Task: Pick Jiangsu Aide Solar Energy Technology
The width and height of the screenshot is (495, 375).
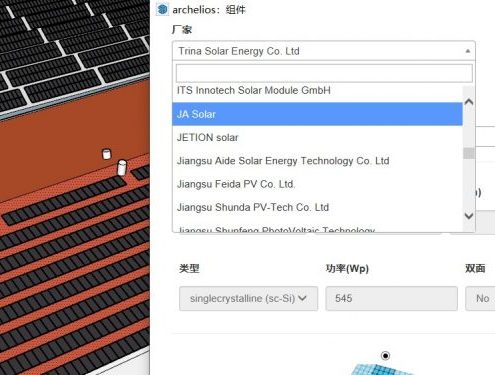Action: pos(317,161)
